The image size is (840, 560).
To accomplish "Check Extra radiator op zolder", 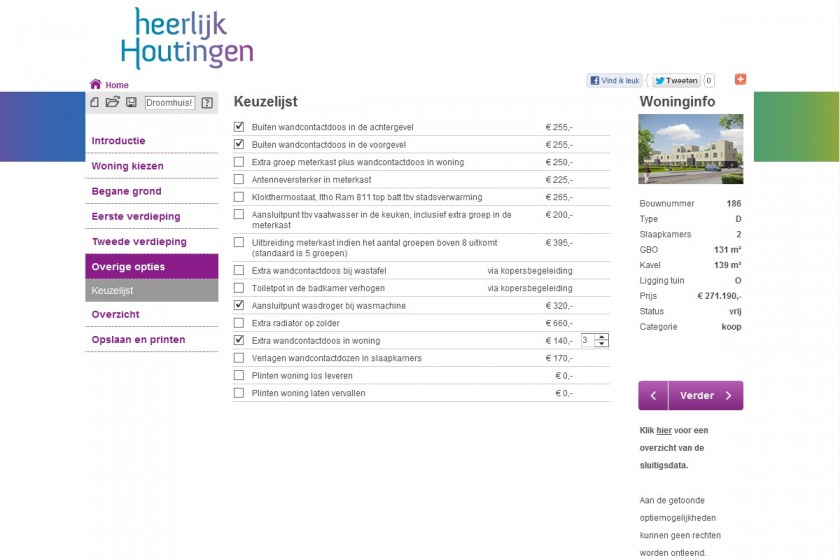I will pyautogui.click(x=239, y=323).
